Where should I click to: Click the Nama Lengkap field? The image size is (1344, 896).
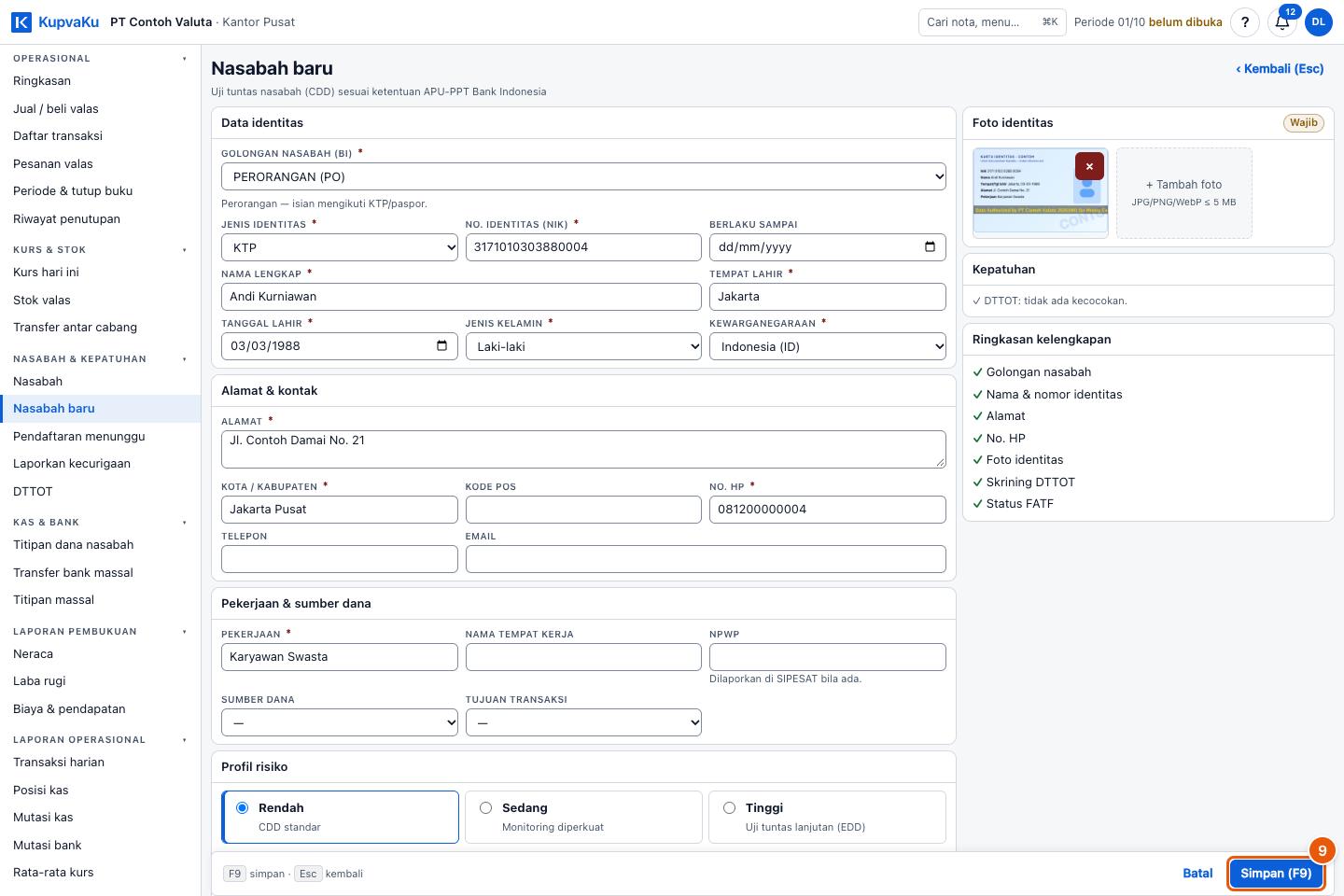461,297
